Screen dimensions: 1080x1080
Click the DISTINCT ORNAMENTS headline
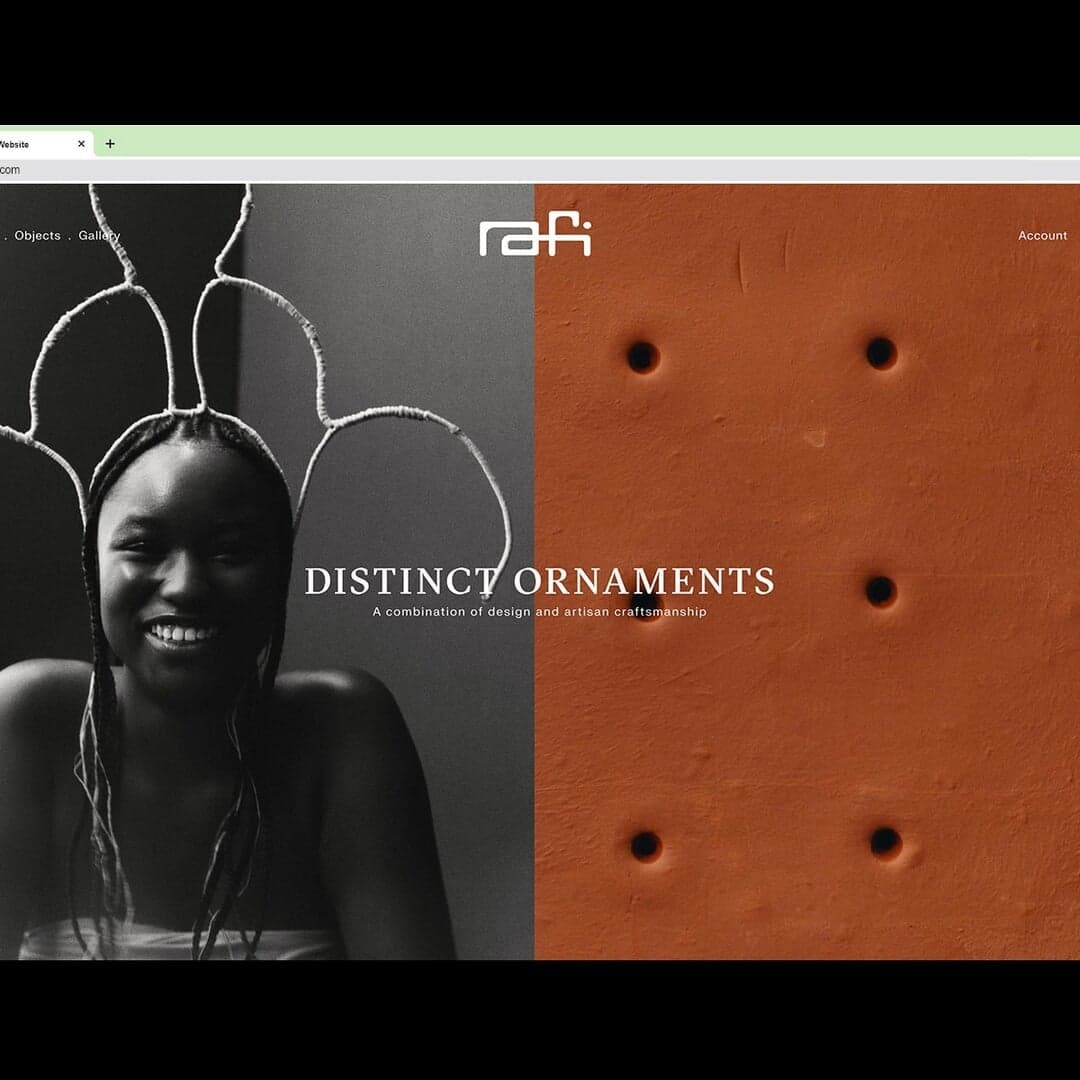point(540,581)
